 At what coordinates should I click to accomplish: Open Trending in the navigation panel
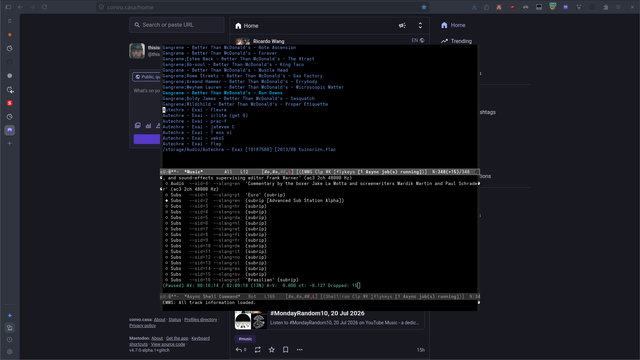click(456, 41)
